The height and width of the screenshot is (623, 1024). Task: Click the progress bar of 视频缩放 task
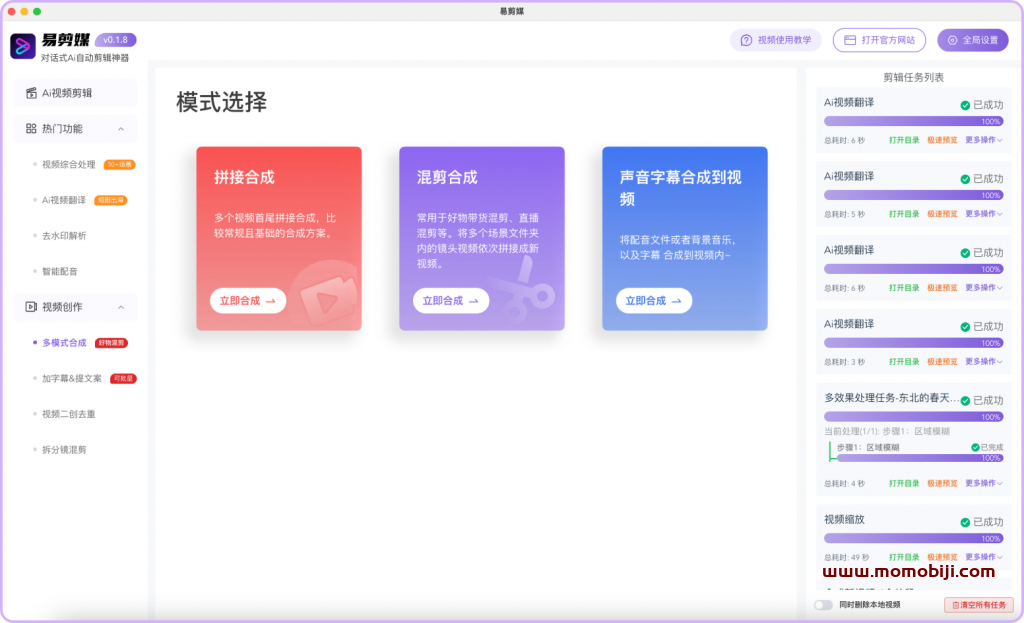[913, 539]
